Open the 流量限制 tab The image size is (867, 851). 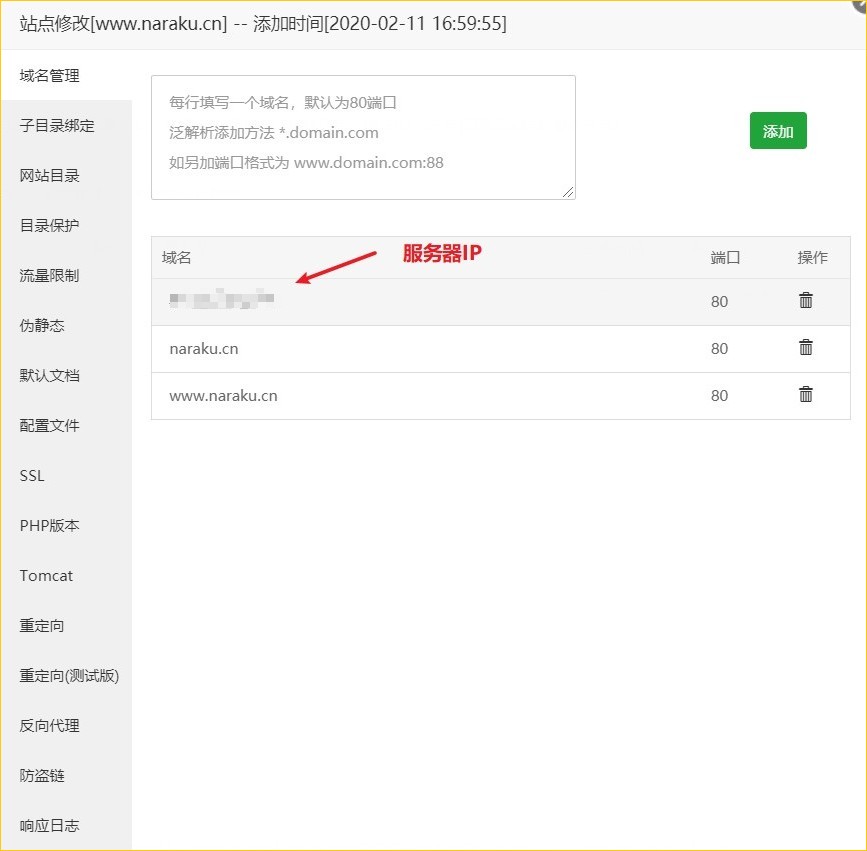click(x=66, y=275)
